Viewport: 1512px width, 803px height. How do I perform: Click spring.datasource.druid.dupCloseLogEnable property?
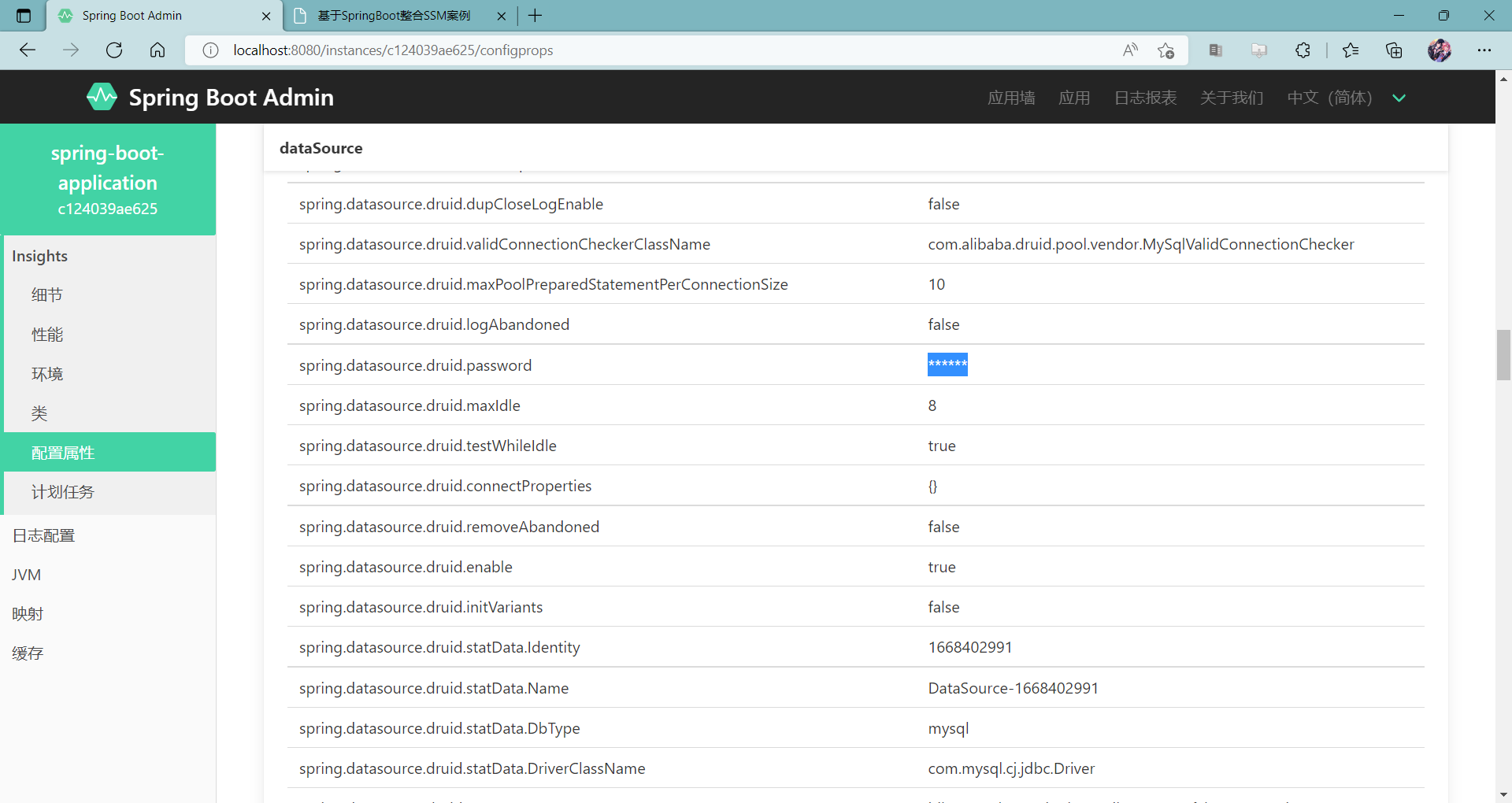coord(451,204)
